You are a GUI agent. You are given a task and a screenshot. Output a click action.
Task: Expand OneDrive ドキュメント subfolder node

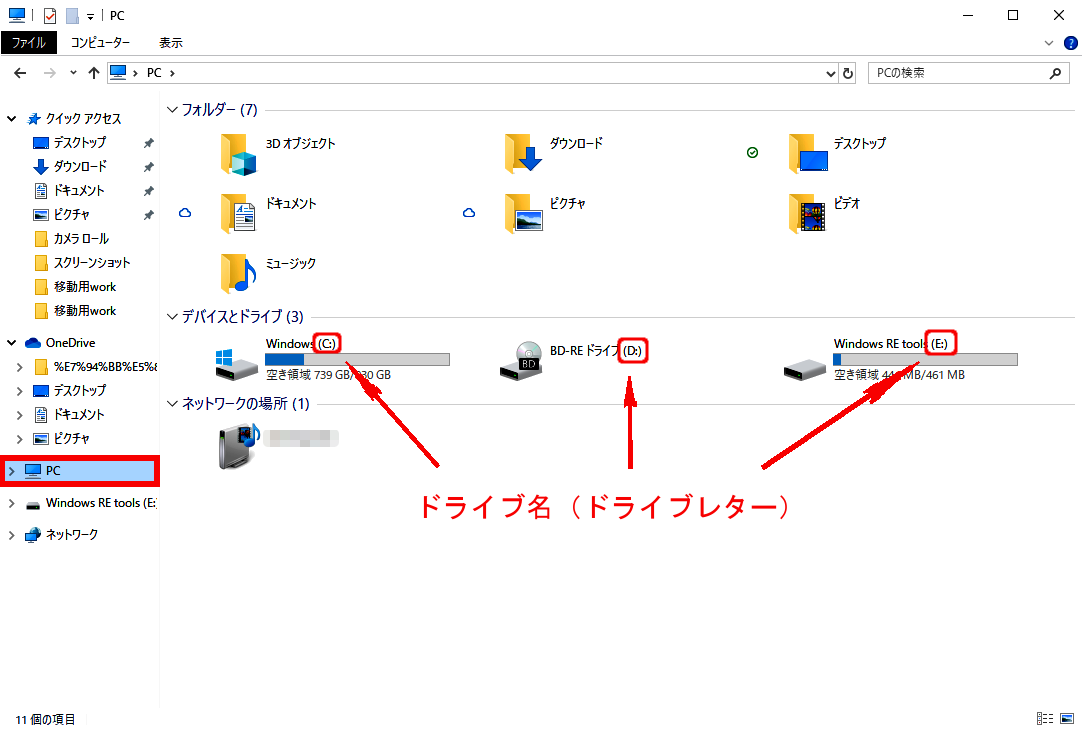tap(19, 415)
